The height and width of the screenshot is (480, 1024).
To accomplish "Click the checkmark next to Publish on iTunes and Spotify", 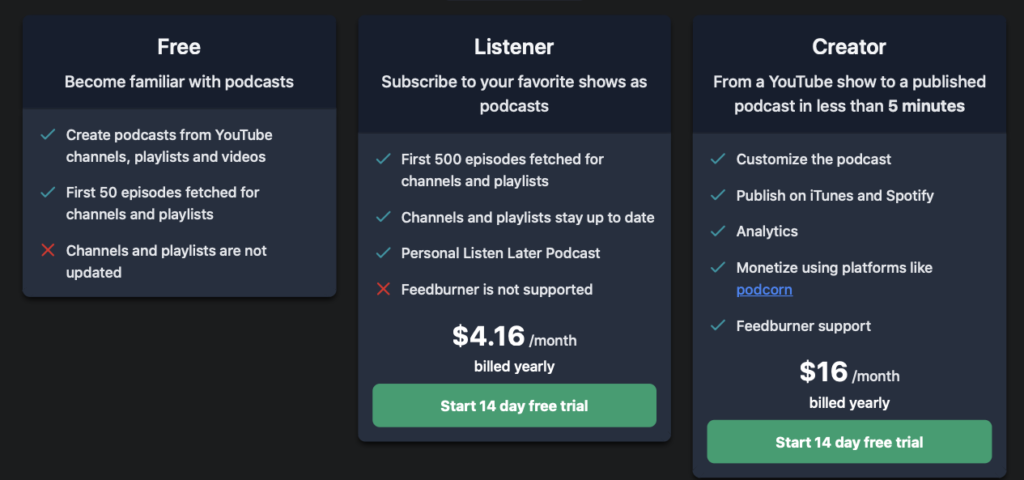I will coord(718,195).
